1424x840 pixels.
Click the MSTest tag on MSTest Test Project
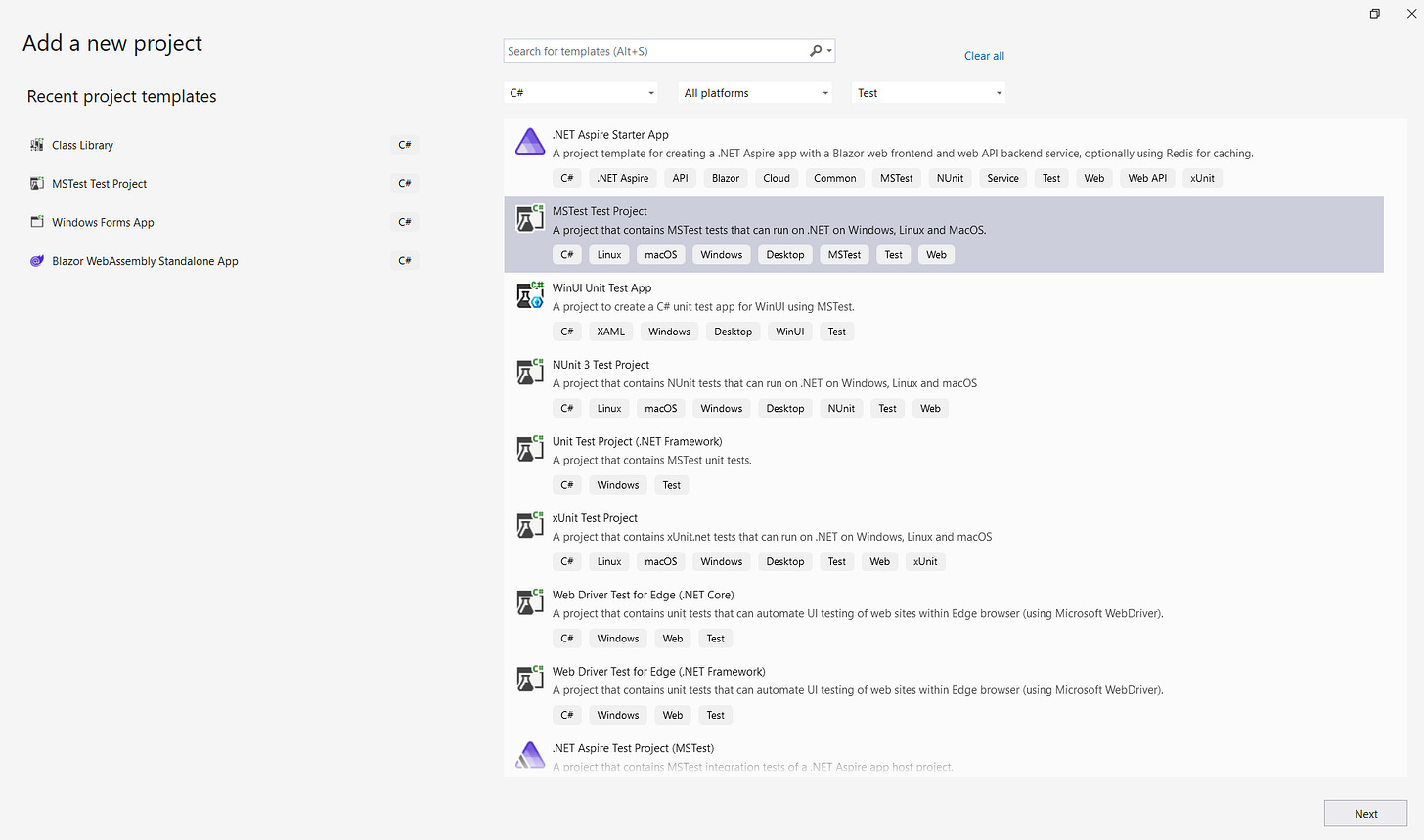[844, 255]
